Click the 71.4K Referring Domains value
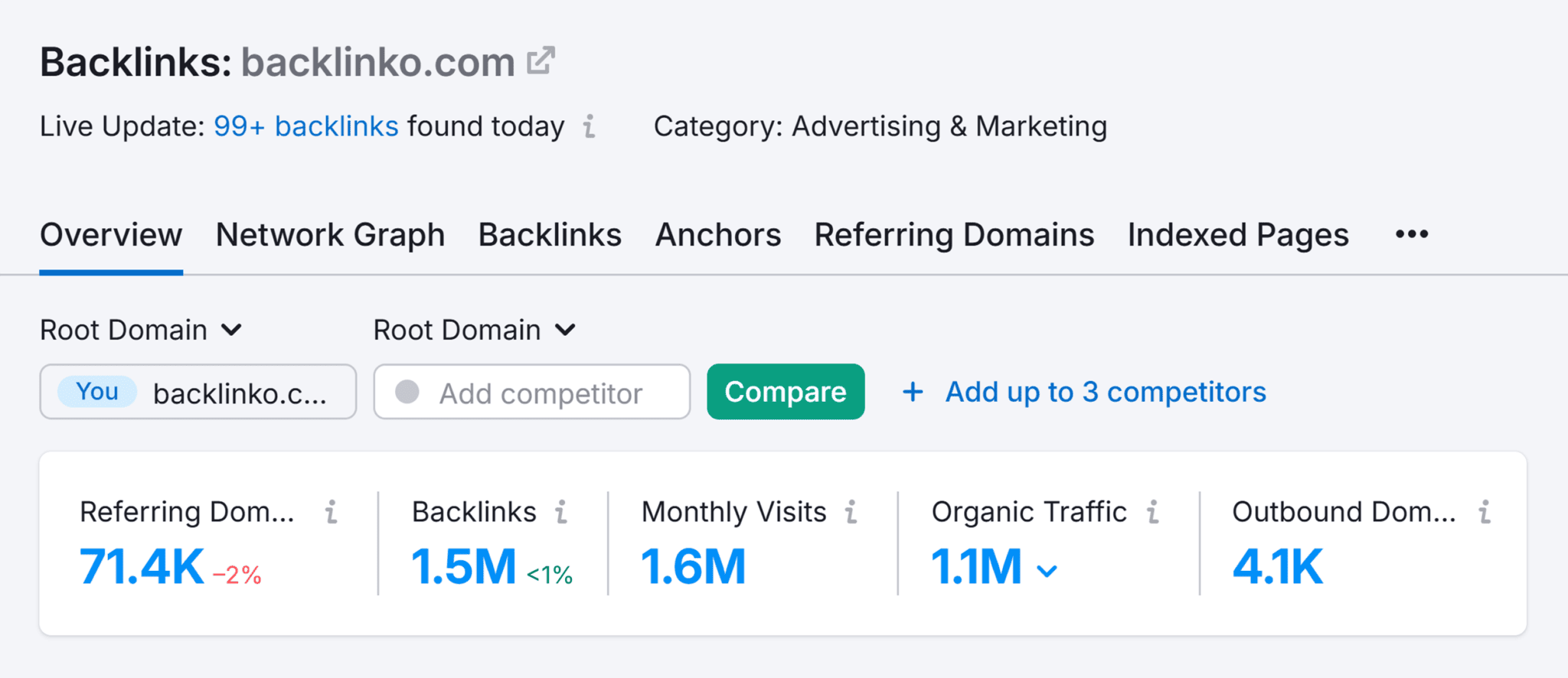The height and width of the screenshot is (678, 1568). point(140,566)
